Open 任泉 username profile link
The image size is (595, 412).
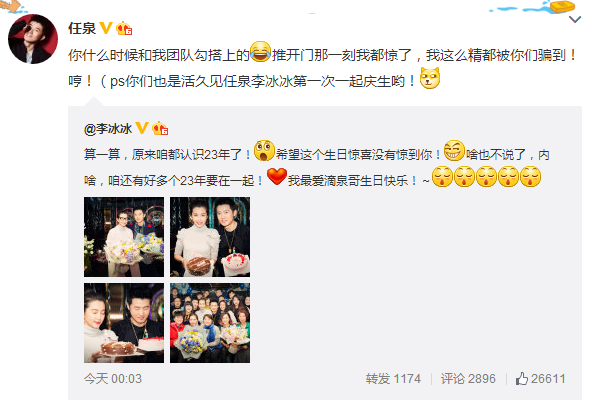pyautogui.click(x=82, y=28)
